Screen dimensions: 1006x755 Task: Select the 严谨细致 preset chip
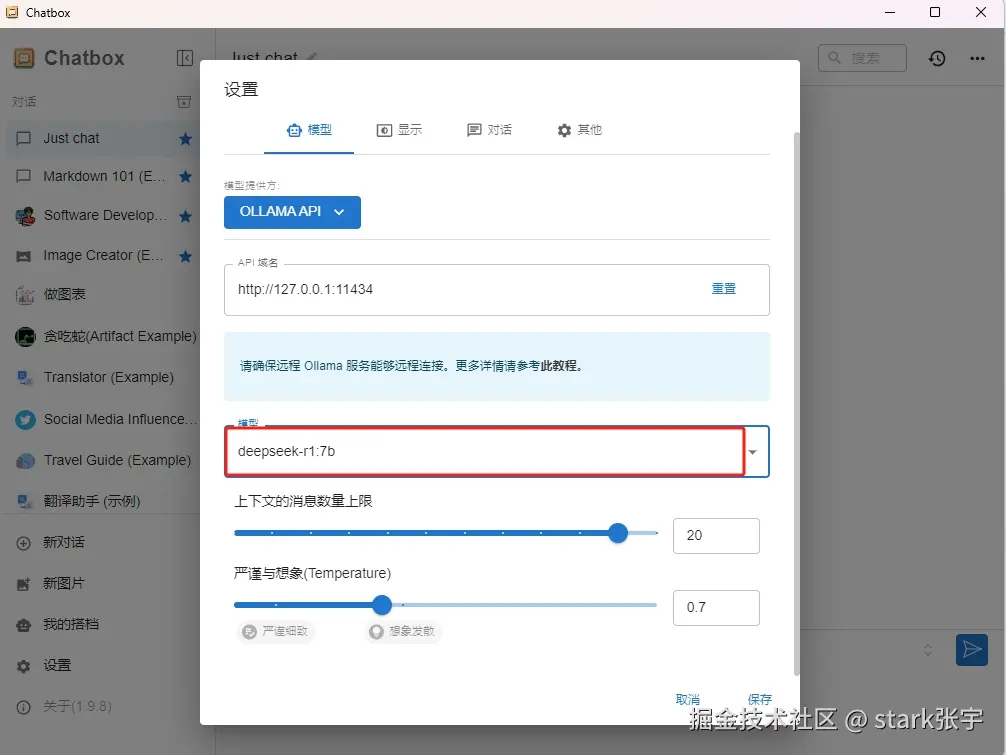point(275,632)
